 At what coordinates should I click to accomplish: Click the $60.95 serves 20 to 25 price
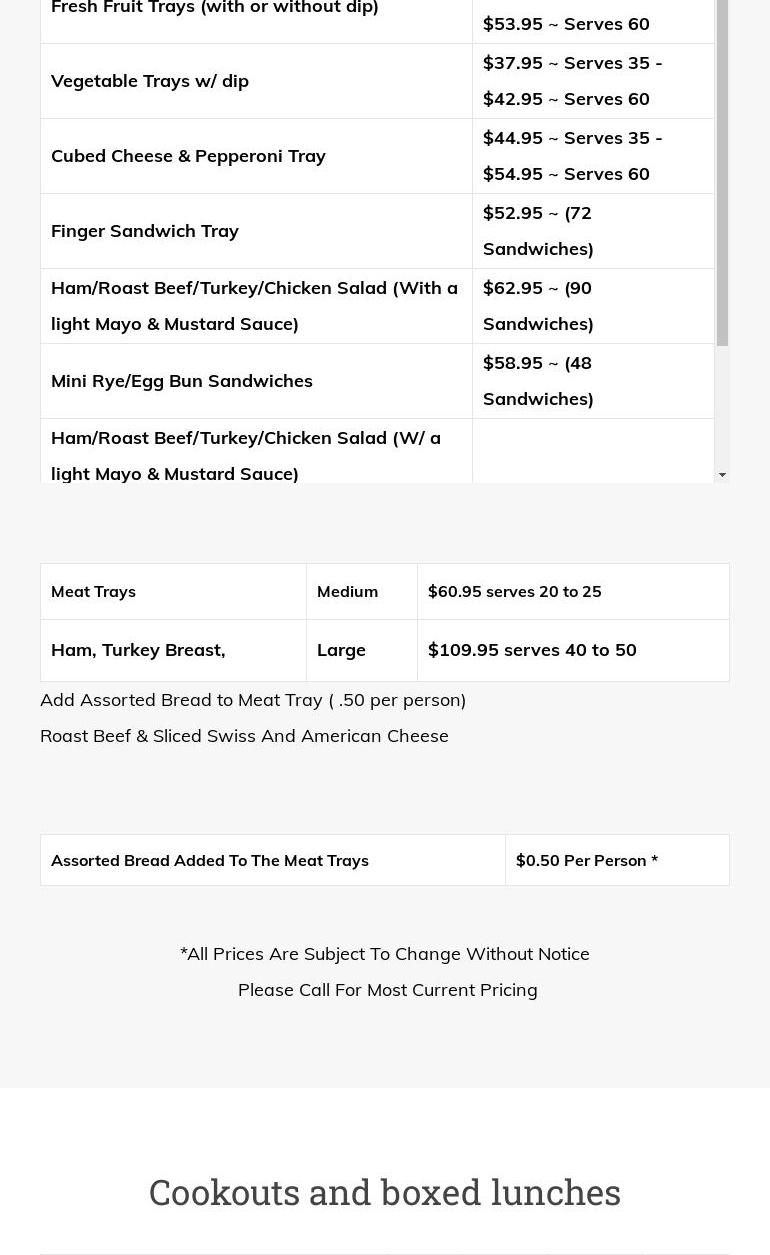click(514, 592)
